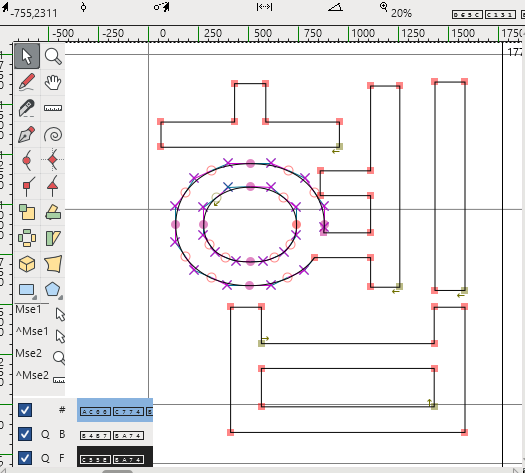Activate the Fore layer row with black background
This screenshot has width=525, height=473.
[115, 457]
